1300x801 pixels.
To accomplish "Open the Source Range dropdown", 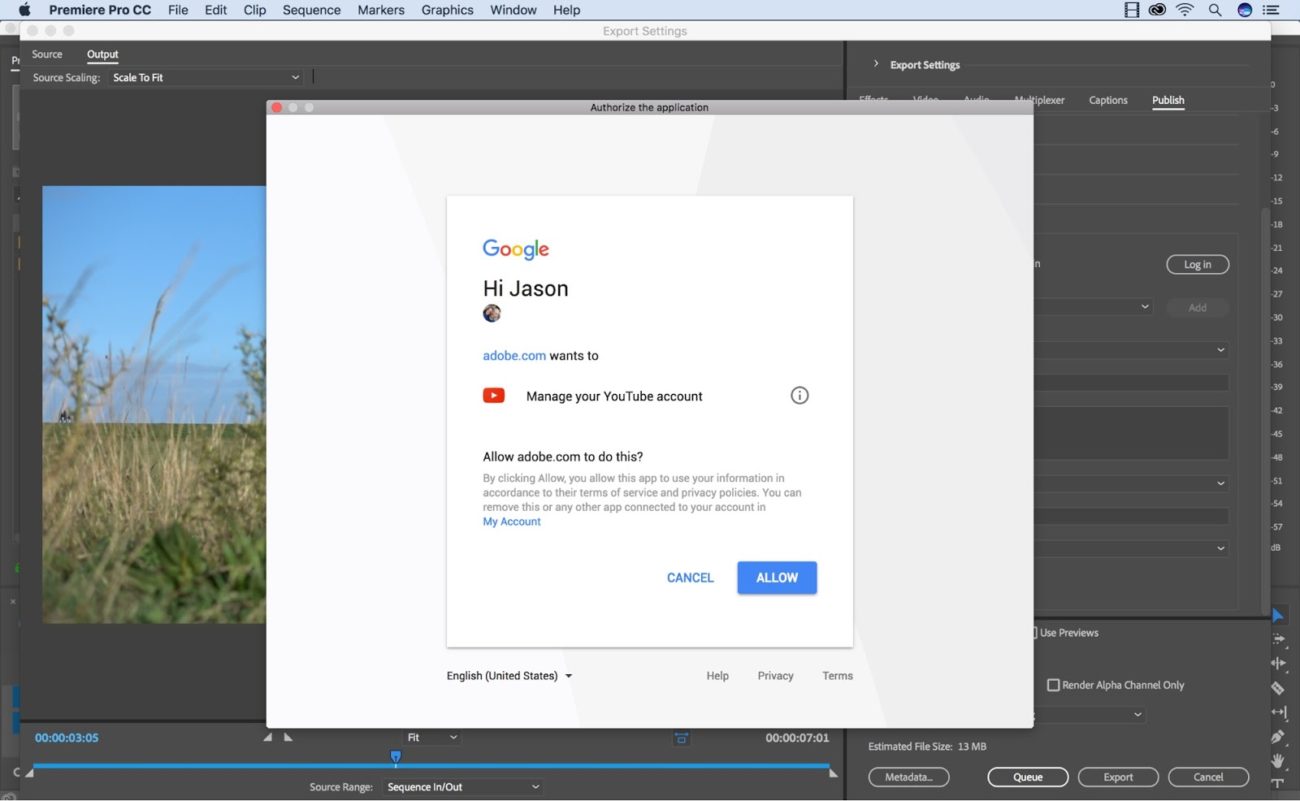I will [x=462, y=786].
